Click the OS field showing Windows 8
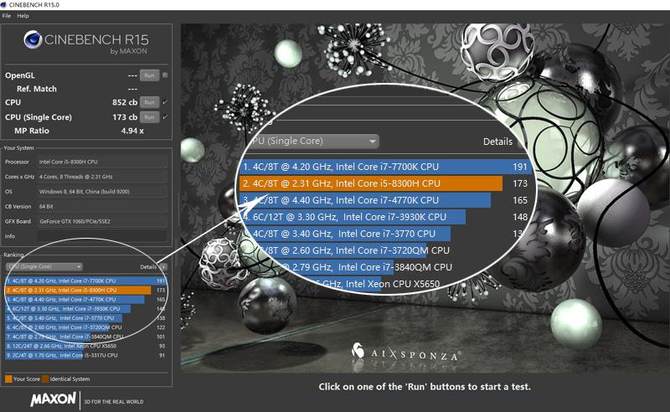 pos(103,191)
